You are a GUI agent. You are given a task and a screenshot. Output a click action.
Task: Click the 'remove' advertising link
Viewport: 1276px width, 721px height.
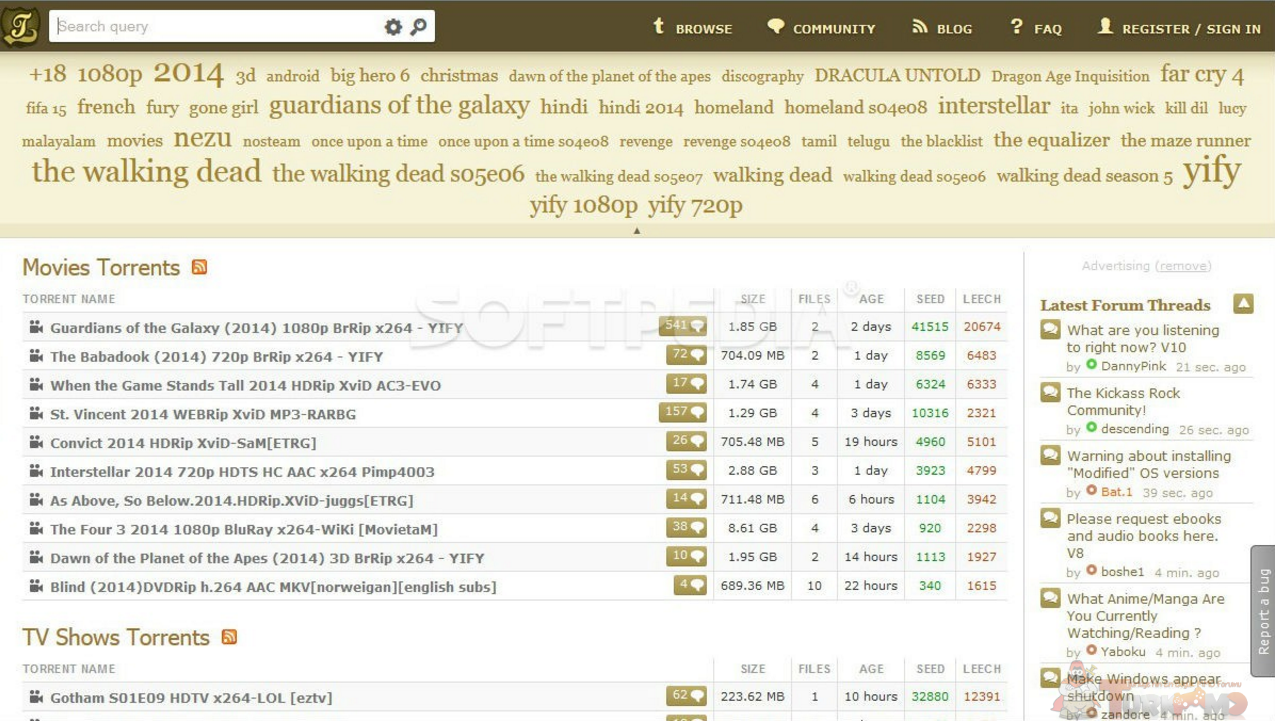pos(1183,266)
